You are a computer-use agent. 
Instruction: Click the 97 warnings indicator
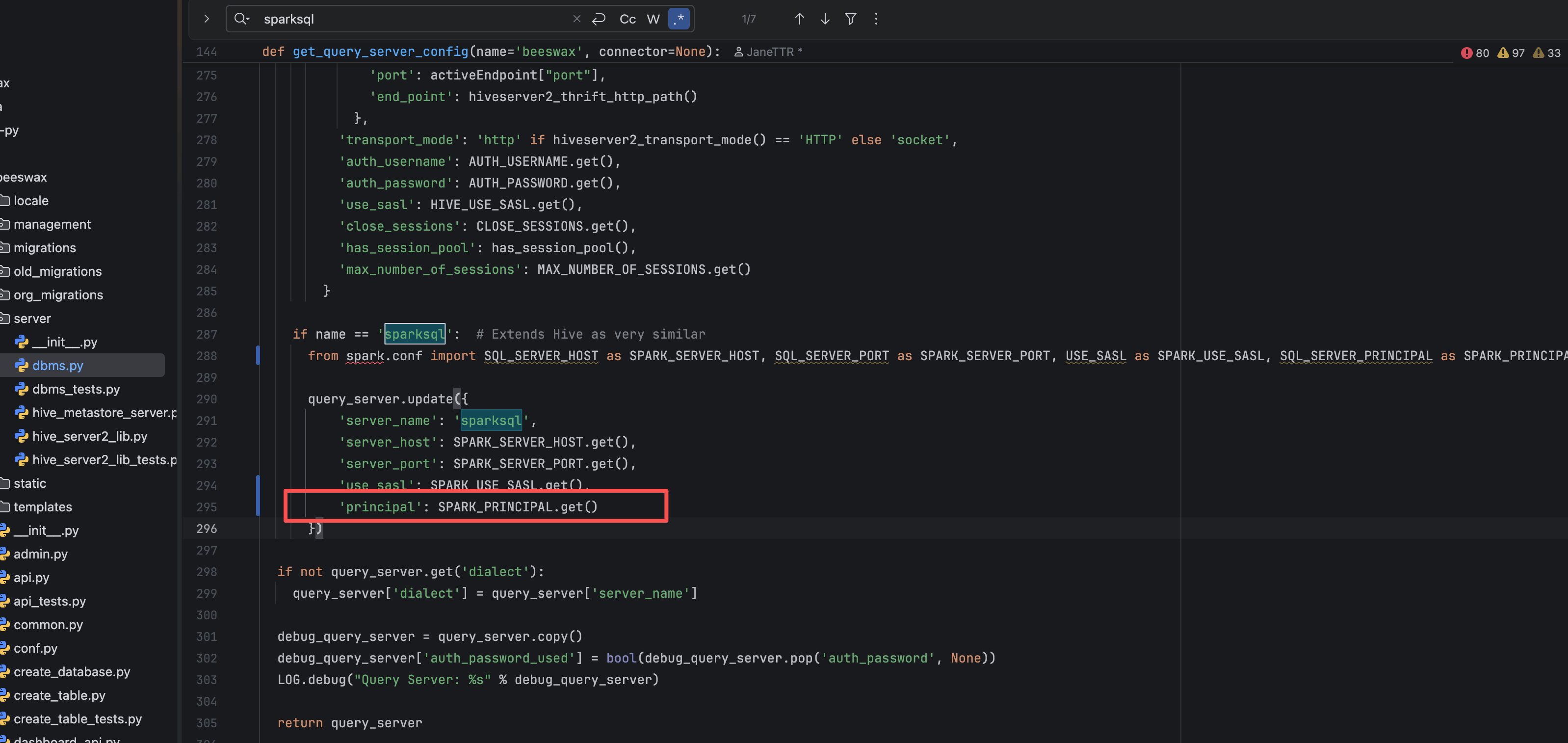coord(1511,53)
